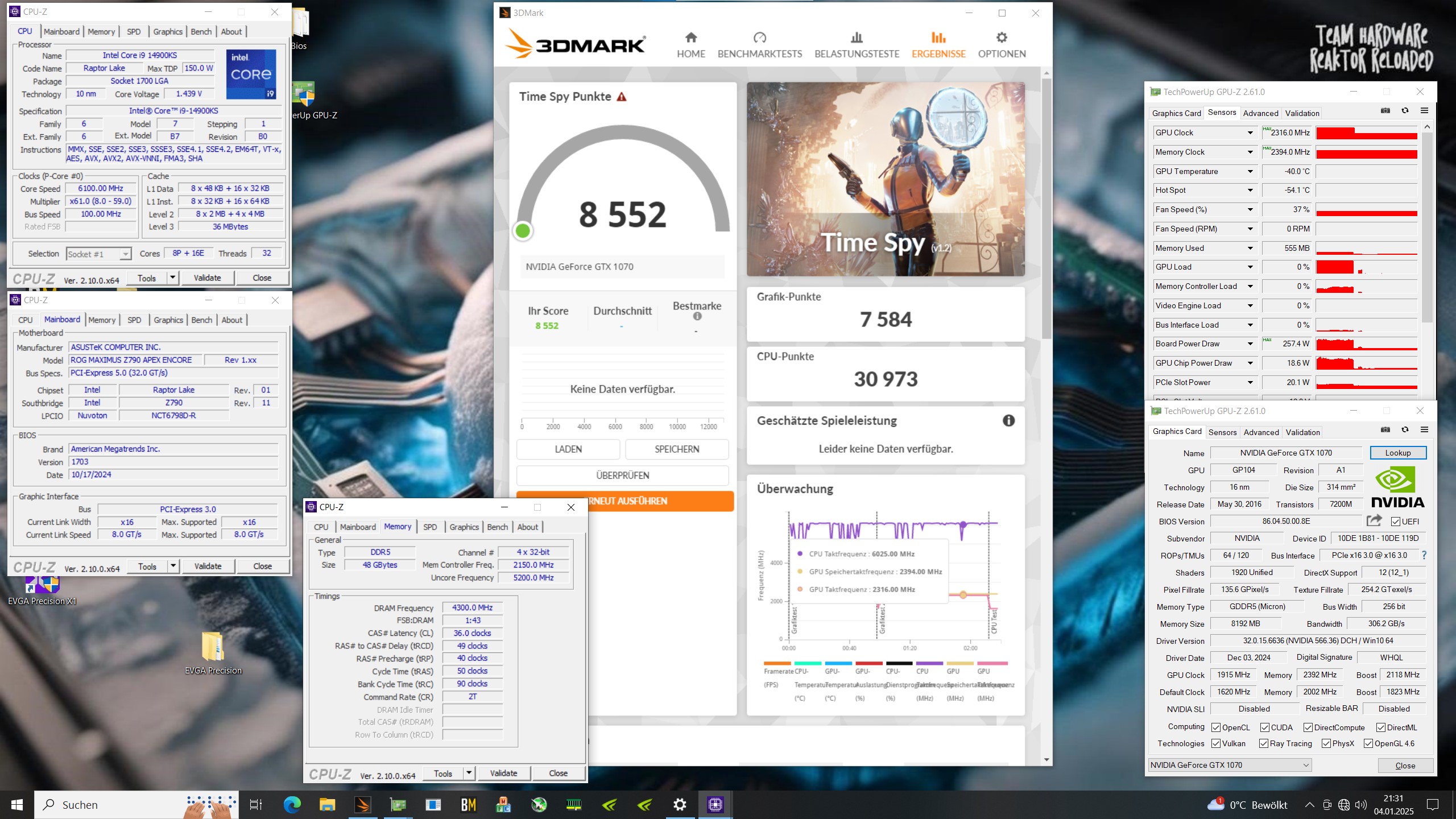Open Benchmarktests gauge icon in 3DMark
The image size is (1456, 819).
[x=760, y=38]
